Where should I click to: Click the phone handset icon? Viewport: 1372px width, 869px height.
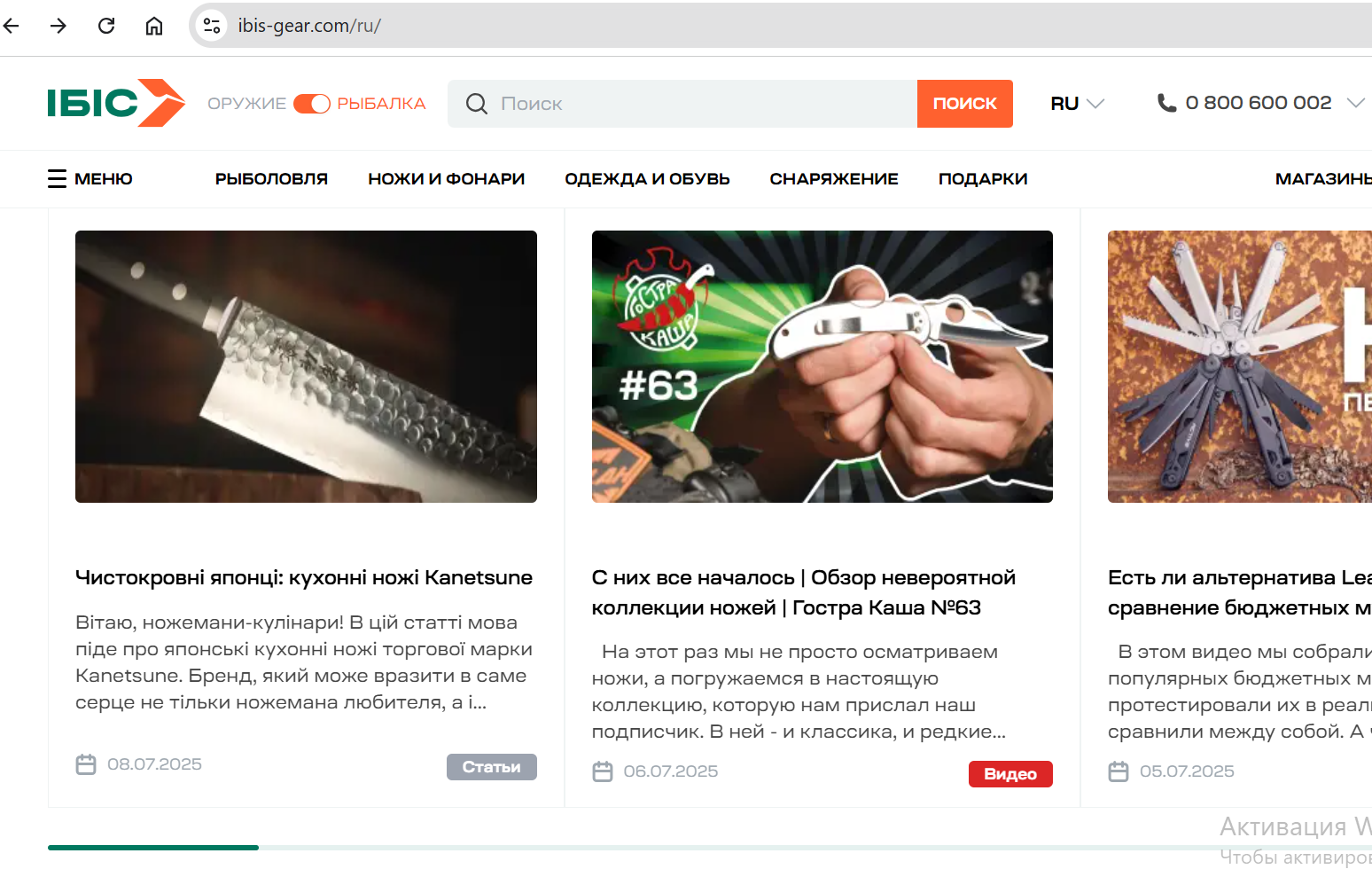(1166, 103)
